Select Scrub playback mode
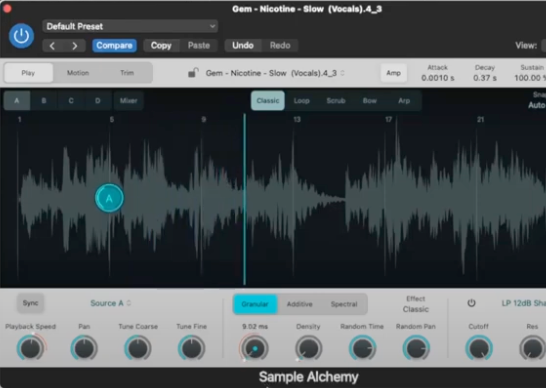546x388 pixels. 336,101
